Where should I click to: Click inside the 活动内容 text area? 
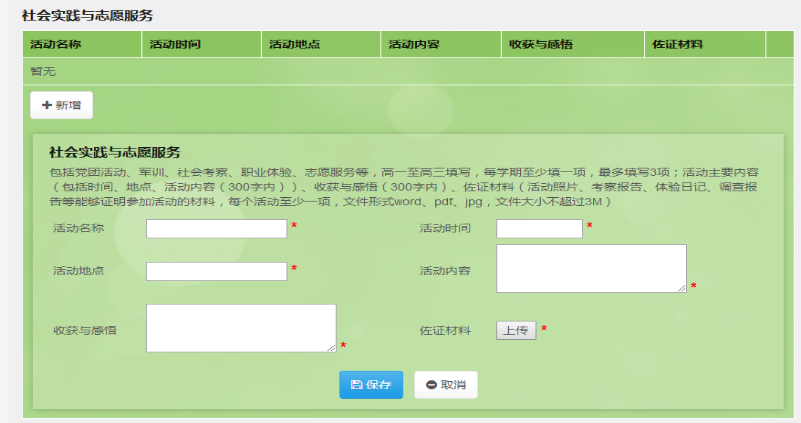click(x=590, y=267)
